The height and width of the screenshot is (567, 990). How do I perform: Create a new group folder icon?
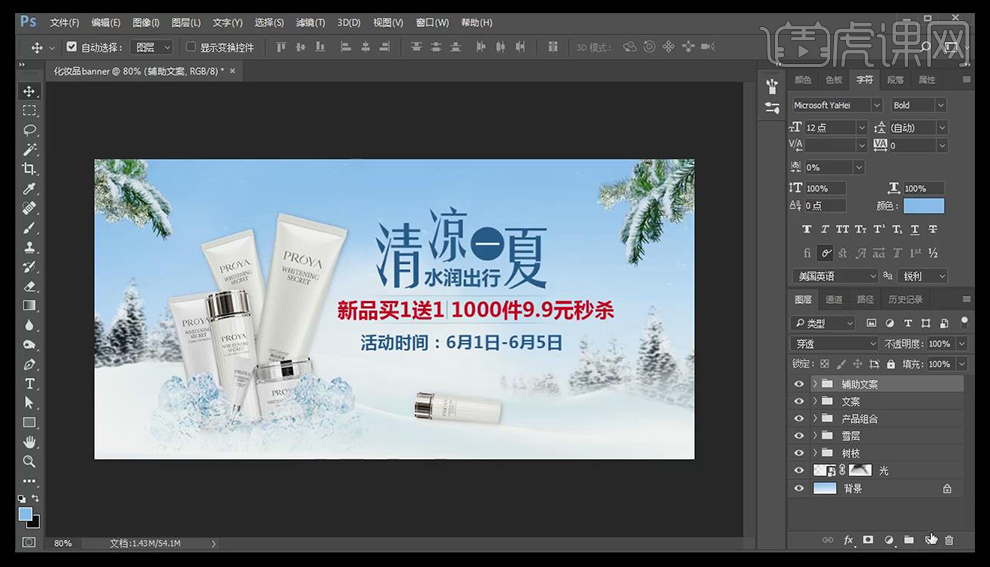pos(909,540)
